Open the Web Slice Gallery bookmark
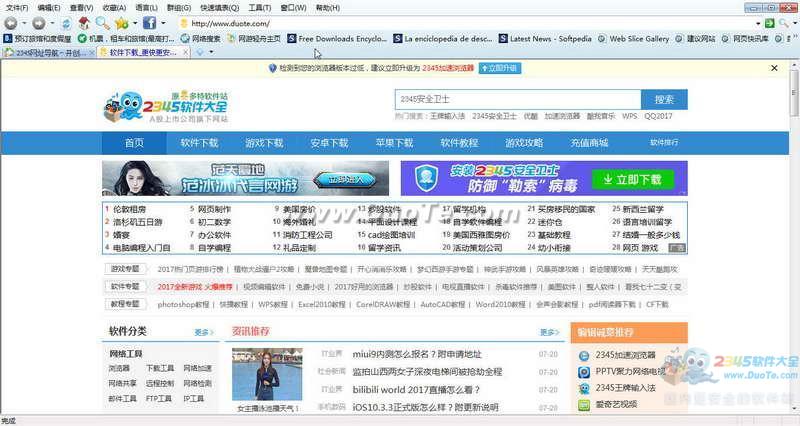The width and height of the screenshot is (800, 426). 633,38
